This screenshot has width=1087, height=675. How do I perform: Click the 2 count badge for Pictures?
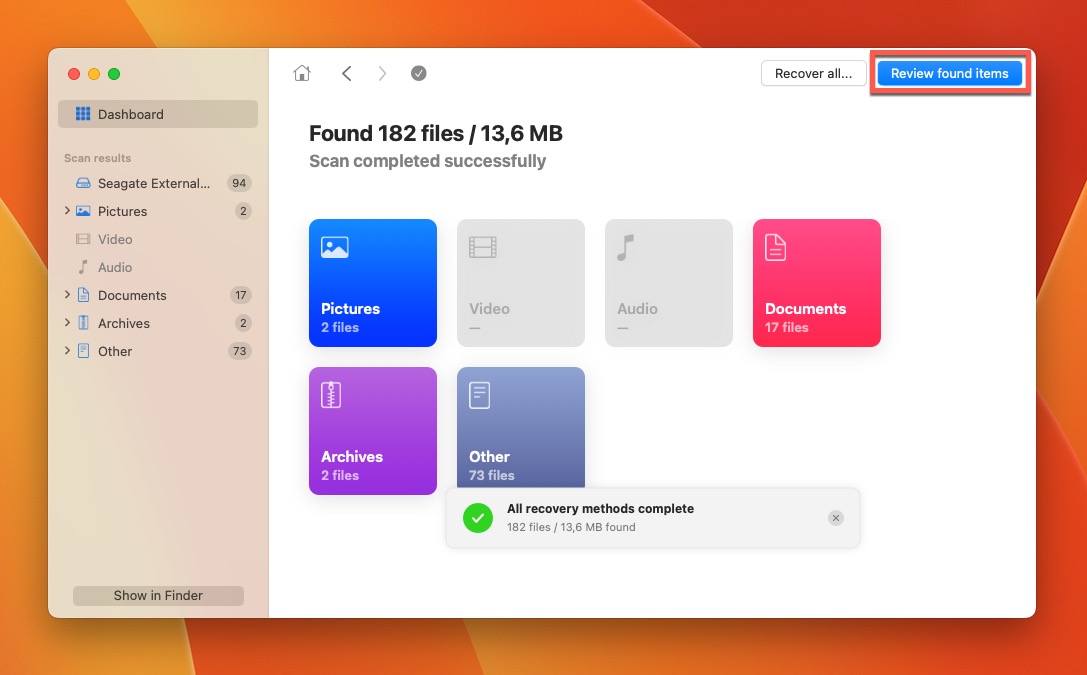coord(243,211)
